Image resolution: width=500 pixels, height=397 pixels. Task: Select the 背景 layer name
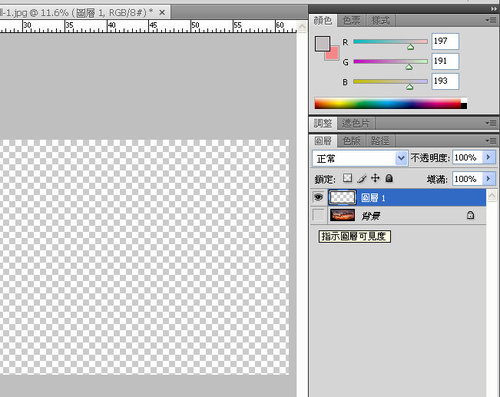pyautogui.click(x=371, y=216)
